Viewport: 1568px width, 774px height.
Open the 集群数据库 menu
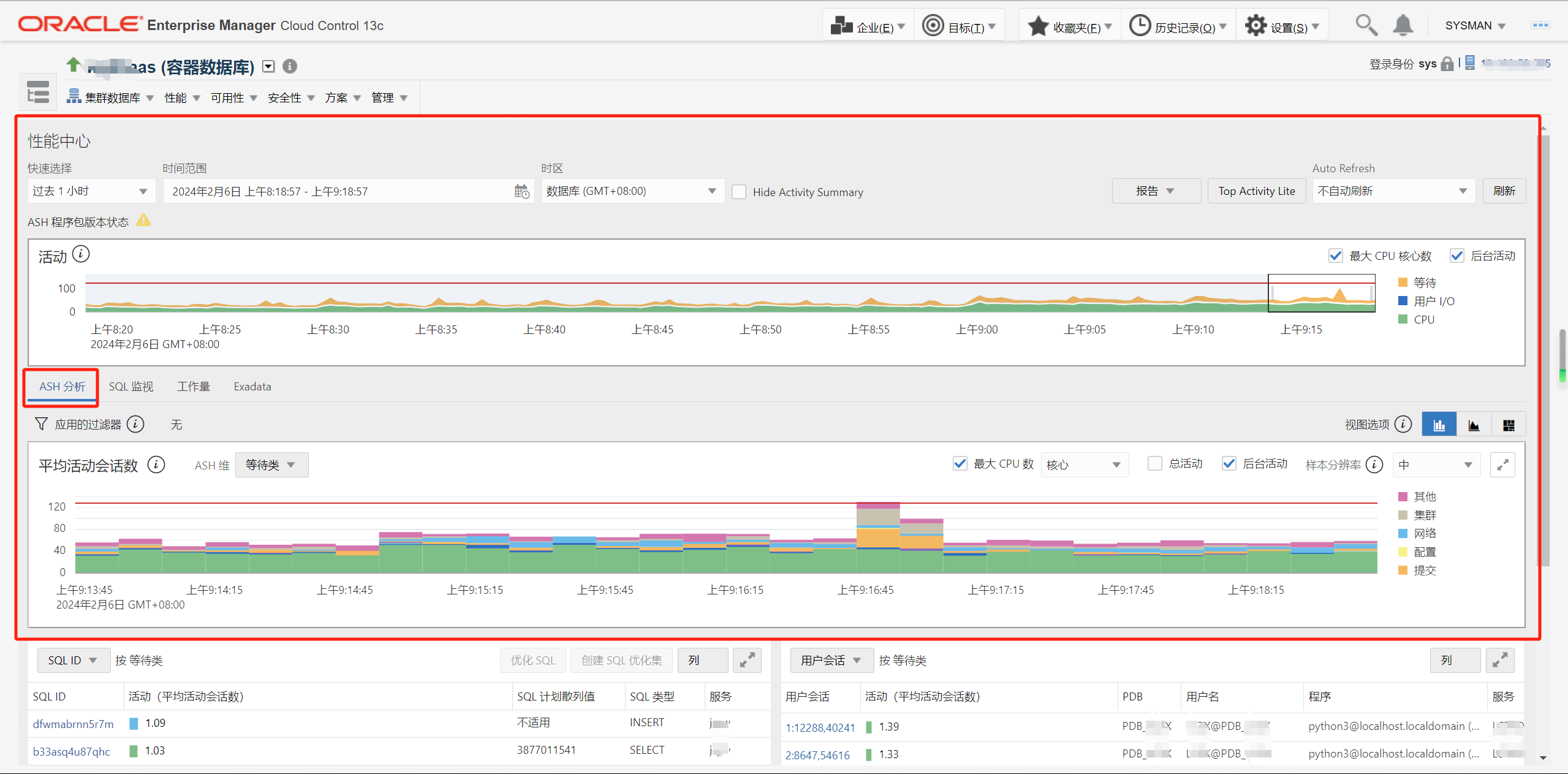point(111,97)
